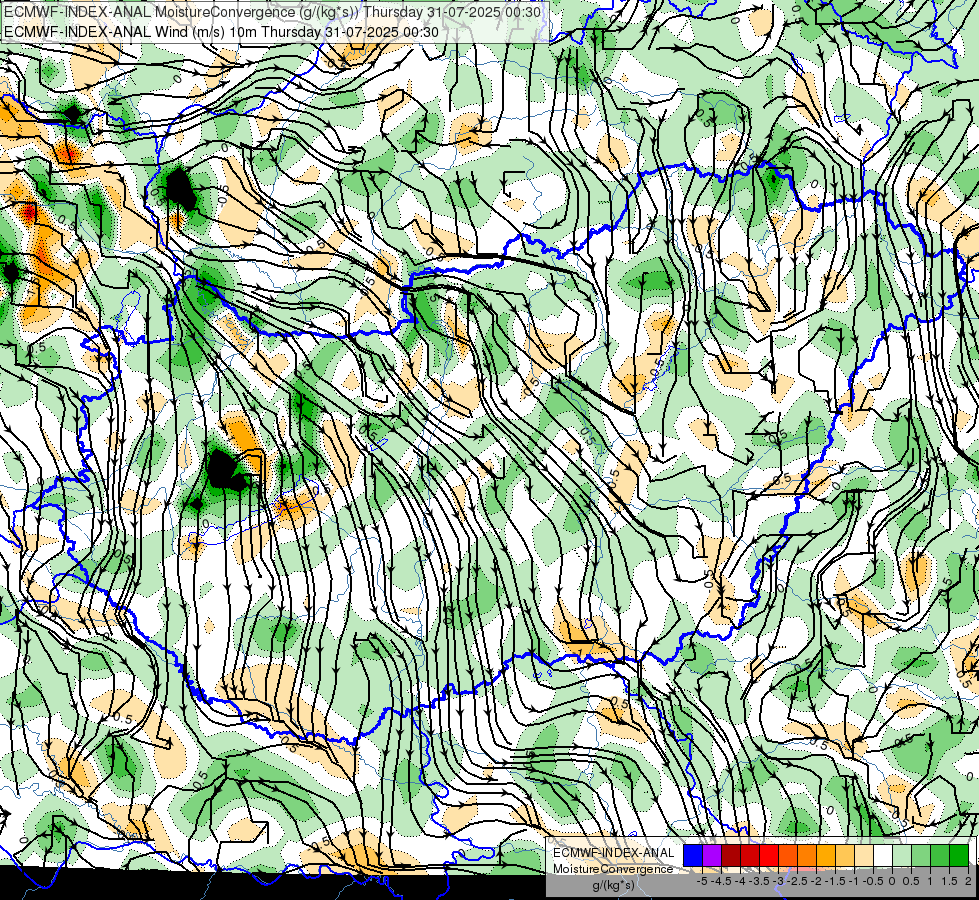Select the MoistureConvergence title line at top

(273, 12)
